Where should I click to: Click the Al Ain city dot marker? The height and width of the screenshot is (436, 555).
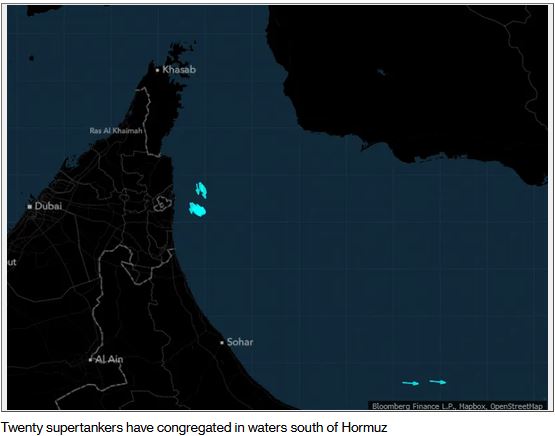pos(91,360)
